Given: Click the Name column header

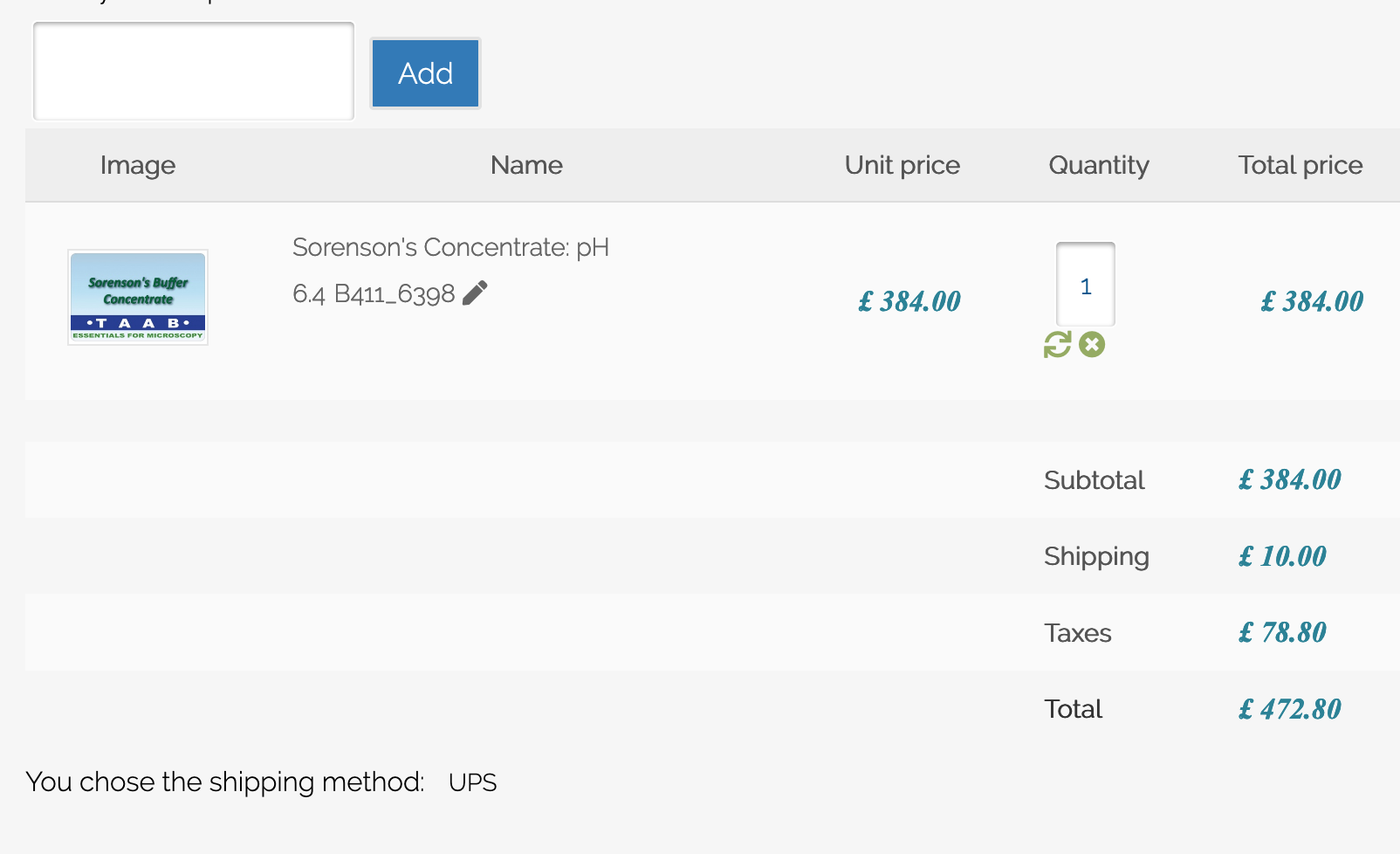Looking at the screenshot, I should click(526, 165).
